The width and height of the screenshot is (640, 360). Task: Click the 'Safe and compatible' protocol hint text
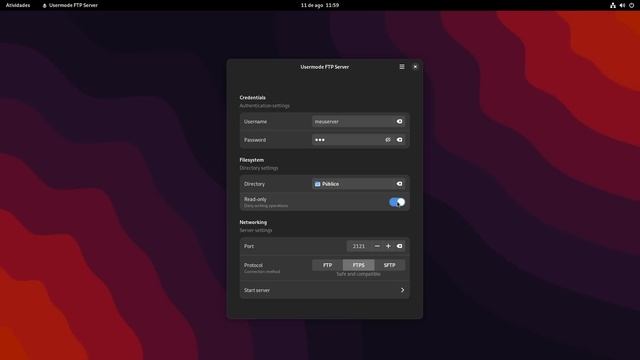tap(358, 274)
